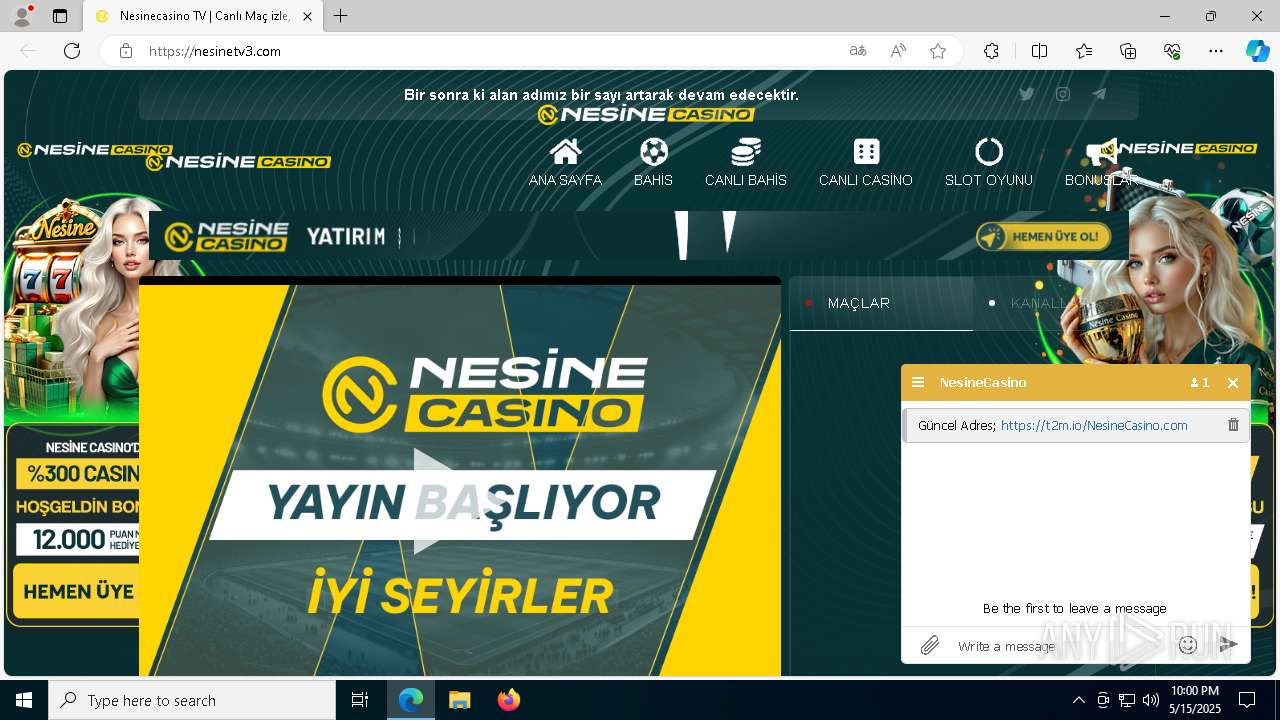Screen dimensions: 1280x720
Task: Open the ANA SAYFA home icon
Action: coord(565,152)
